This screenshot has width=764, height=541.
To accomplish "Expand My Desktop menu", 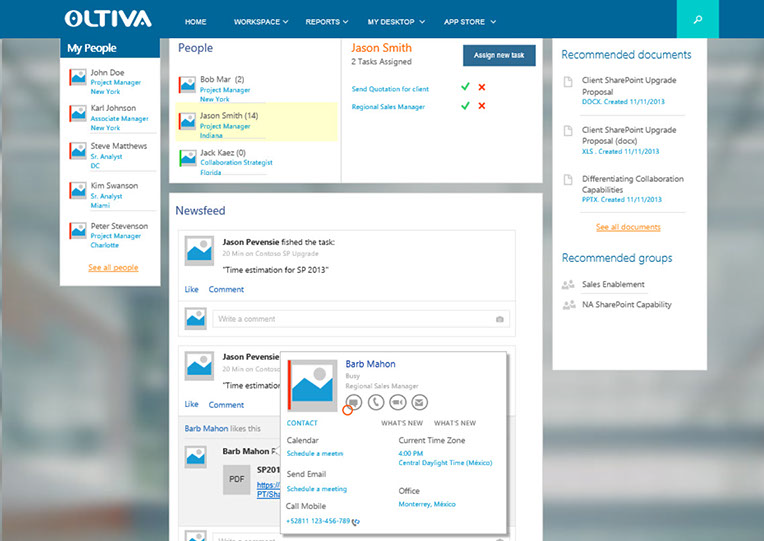I will [396, 21].
